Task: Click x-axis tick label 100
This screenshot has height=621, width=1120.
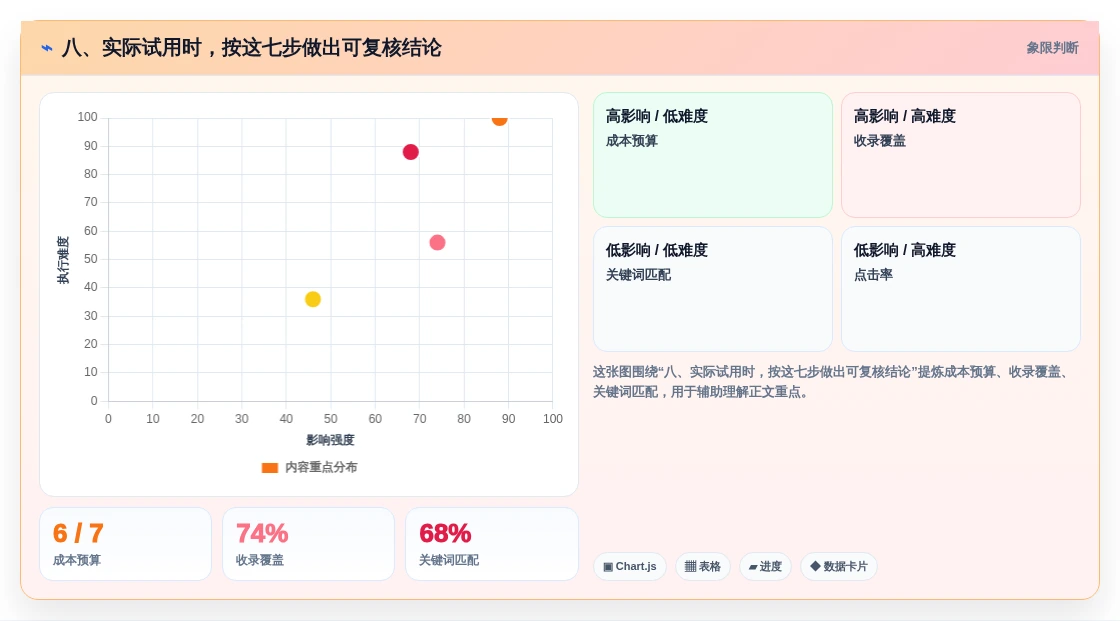Action: point(552,419)
